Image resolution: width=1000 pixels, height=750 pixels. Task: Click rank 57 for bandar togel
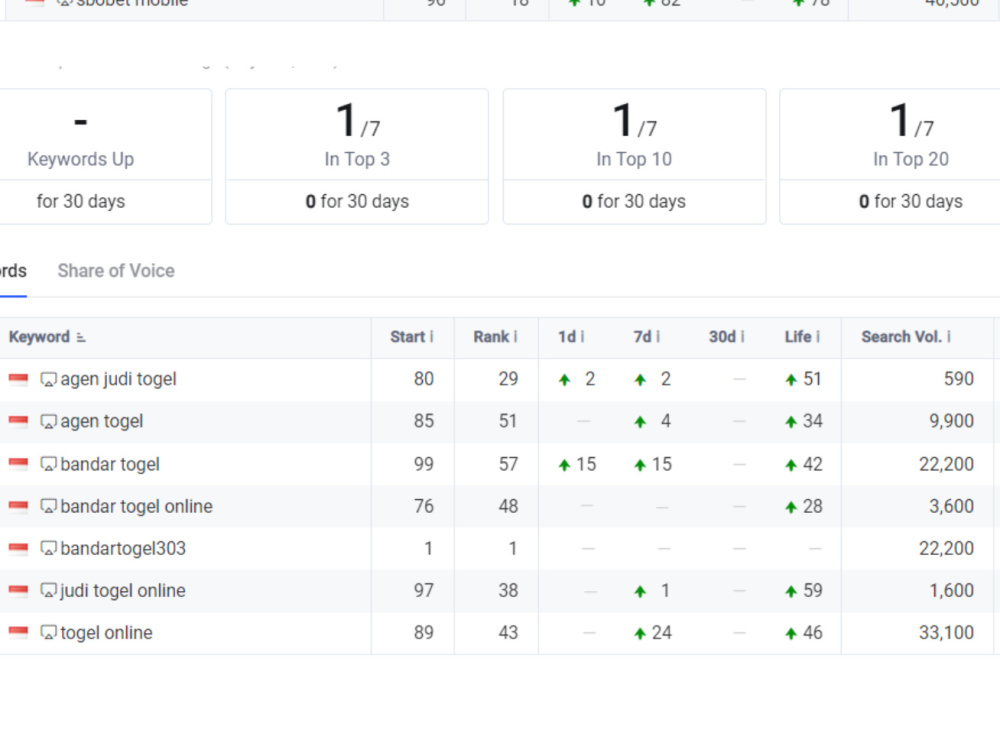point(508,464)
